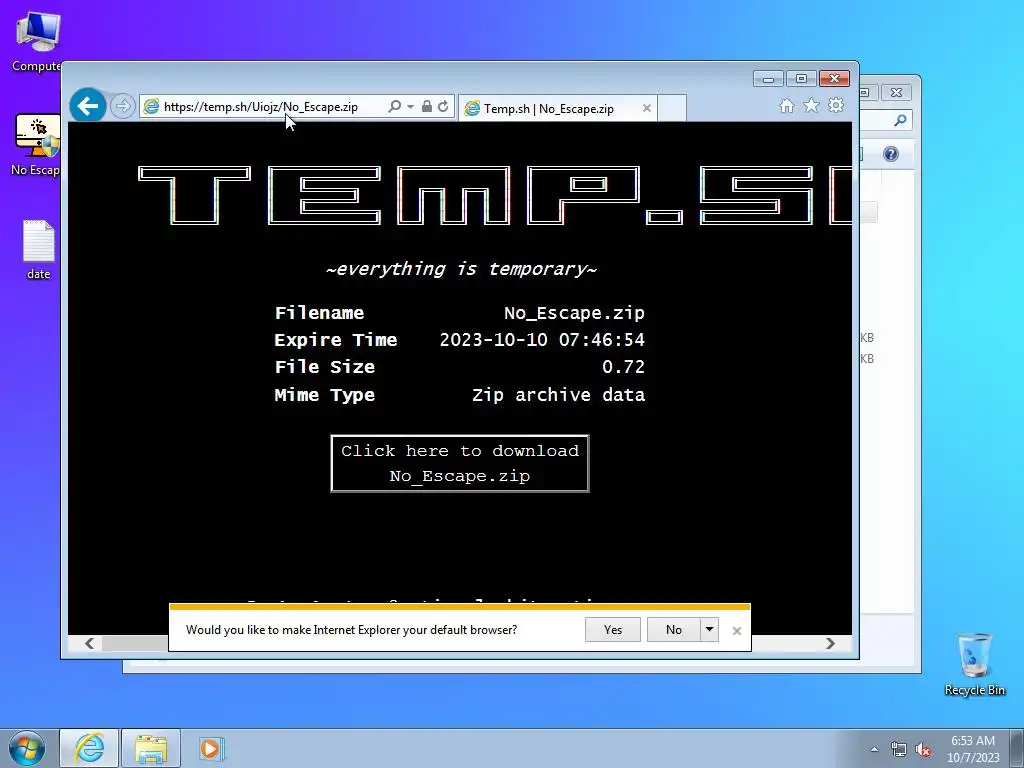Click the IE forward arrow button
The width and height of the screenshot is (1024, 768).
coord(122,106)
